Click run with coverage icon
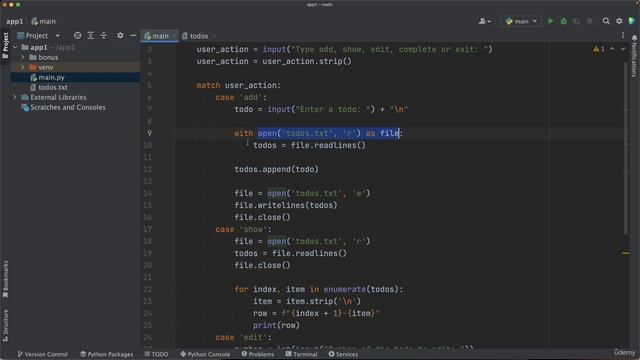 tap(576, 21)
